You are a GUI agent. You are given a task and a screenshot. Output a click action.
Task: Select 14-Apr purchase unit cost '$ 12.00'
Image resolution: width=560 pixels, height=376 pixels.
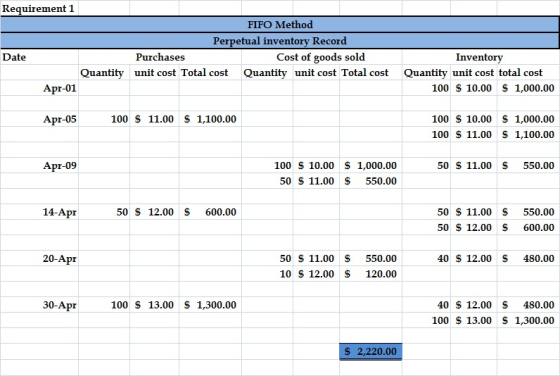(x=154, y=212)
